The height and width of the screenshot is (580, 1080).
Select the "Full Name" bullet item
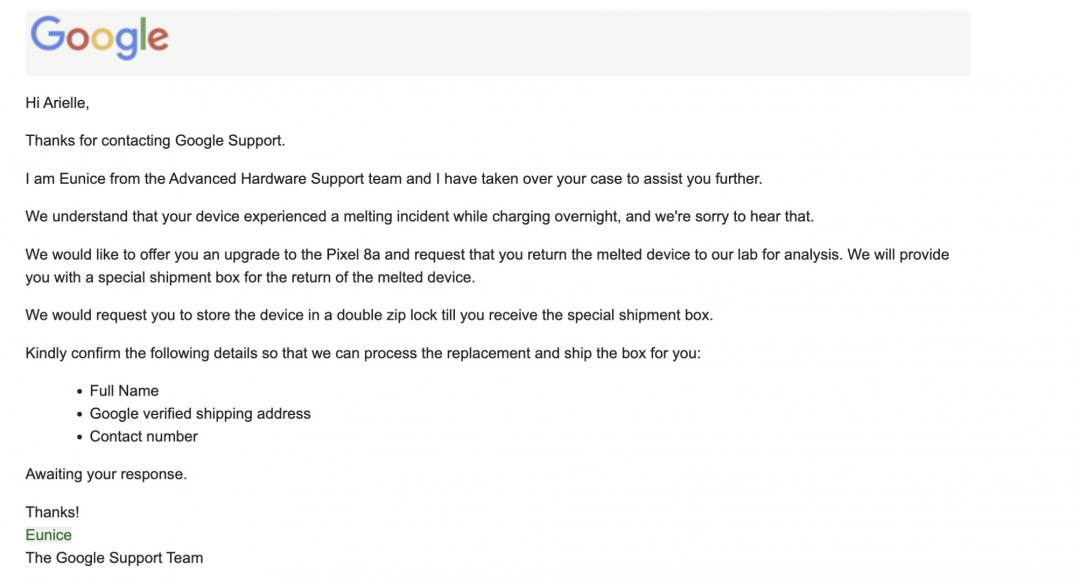click(124, 391)
